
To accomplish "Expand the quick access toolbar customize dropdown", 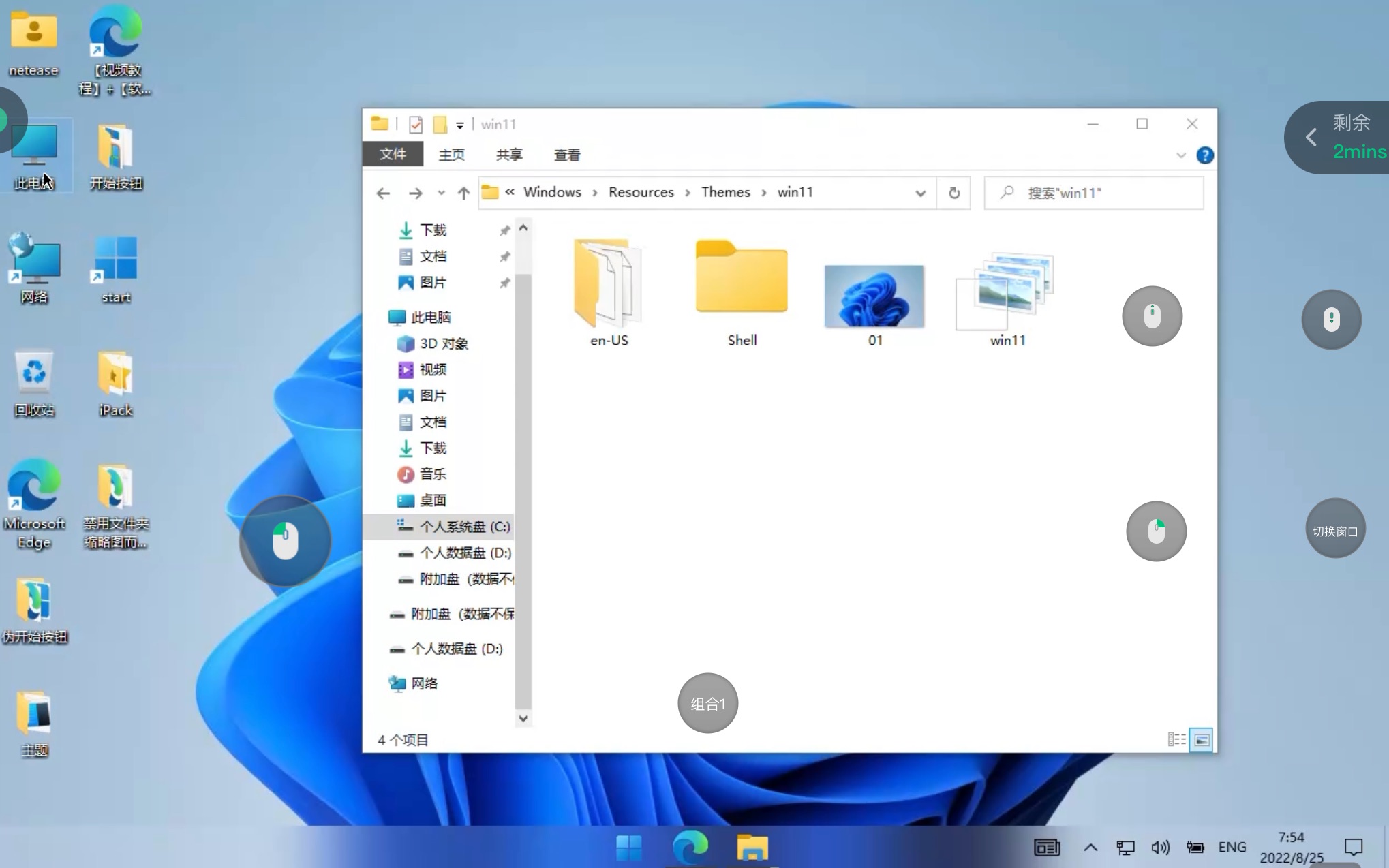I will (x=460, y=125).
